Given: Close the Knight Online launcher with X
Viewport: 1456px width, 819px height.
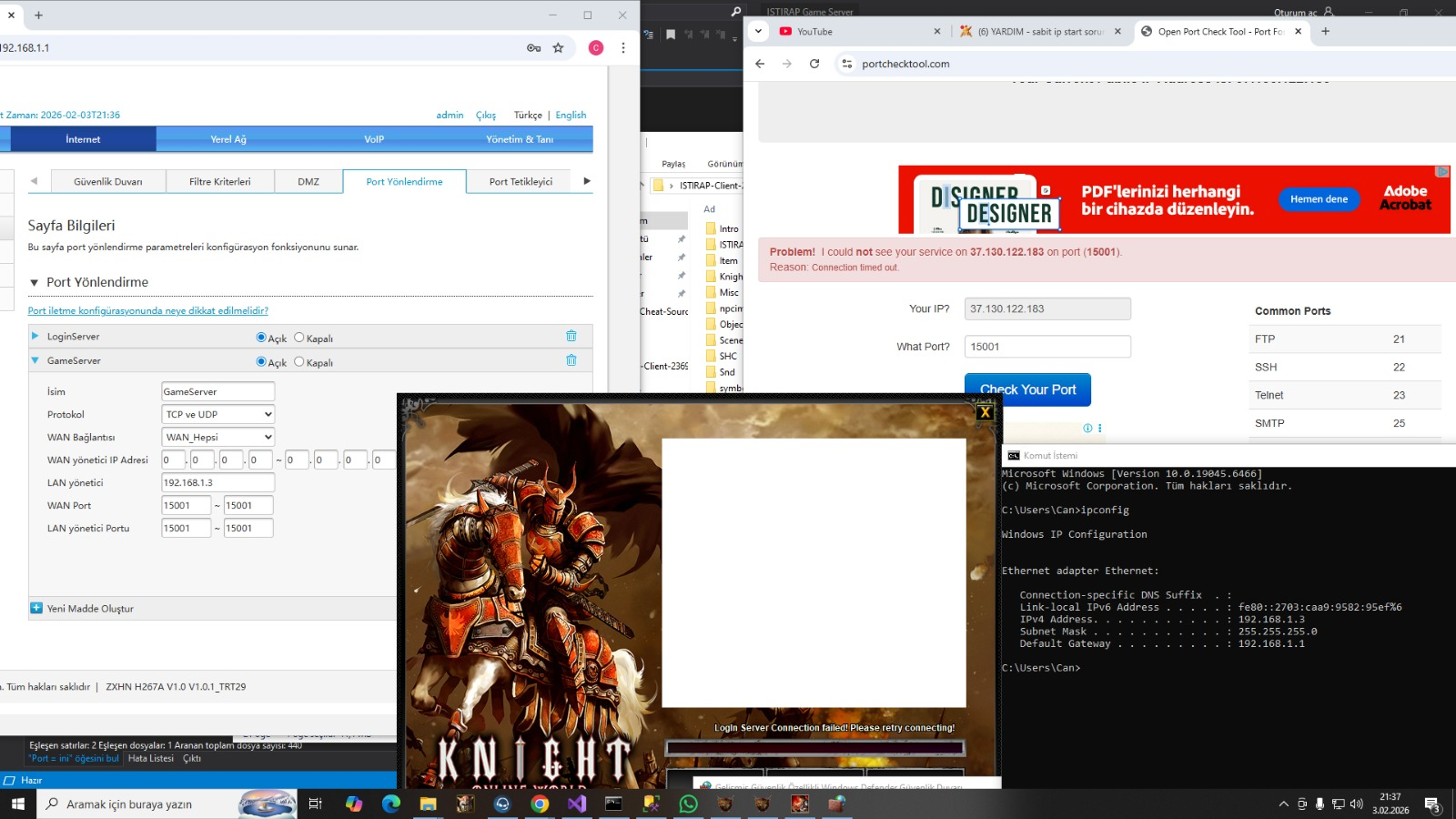Looking at the screenshot, I should click(985, 412).
